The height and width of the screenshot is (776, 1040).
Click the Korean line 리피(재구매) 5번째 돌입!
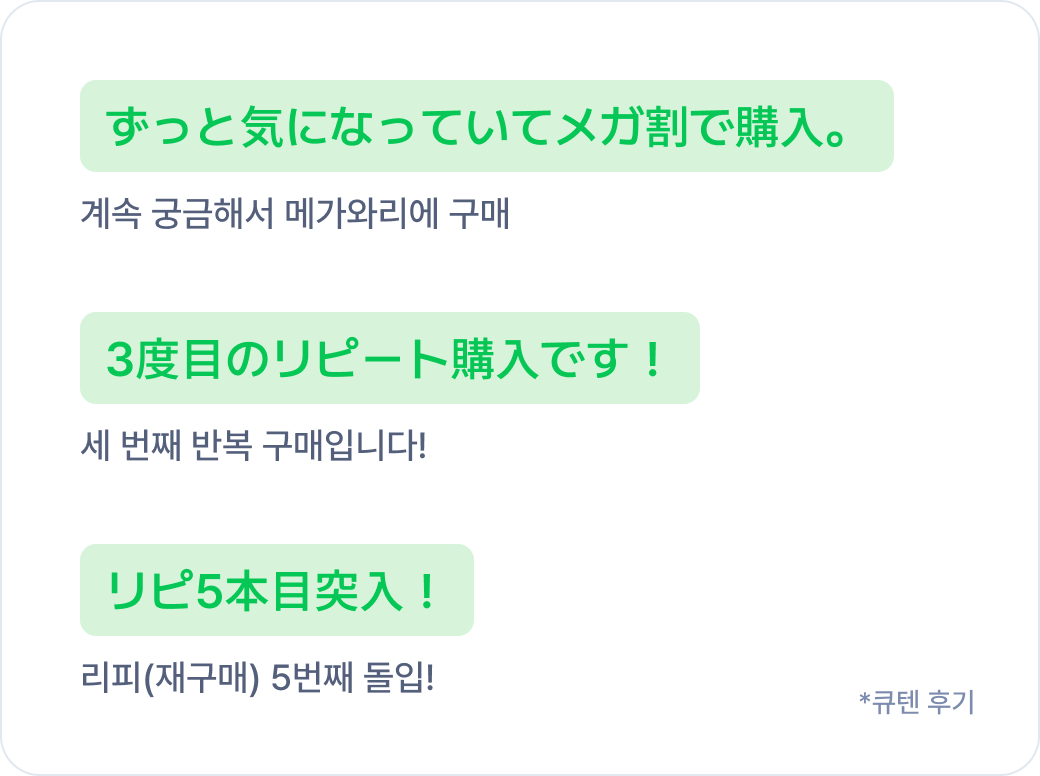[x=257, y=677]
